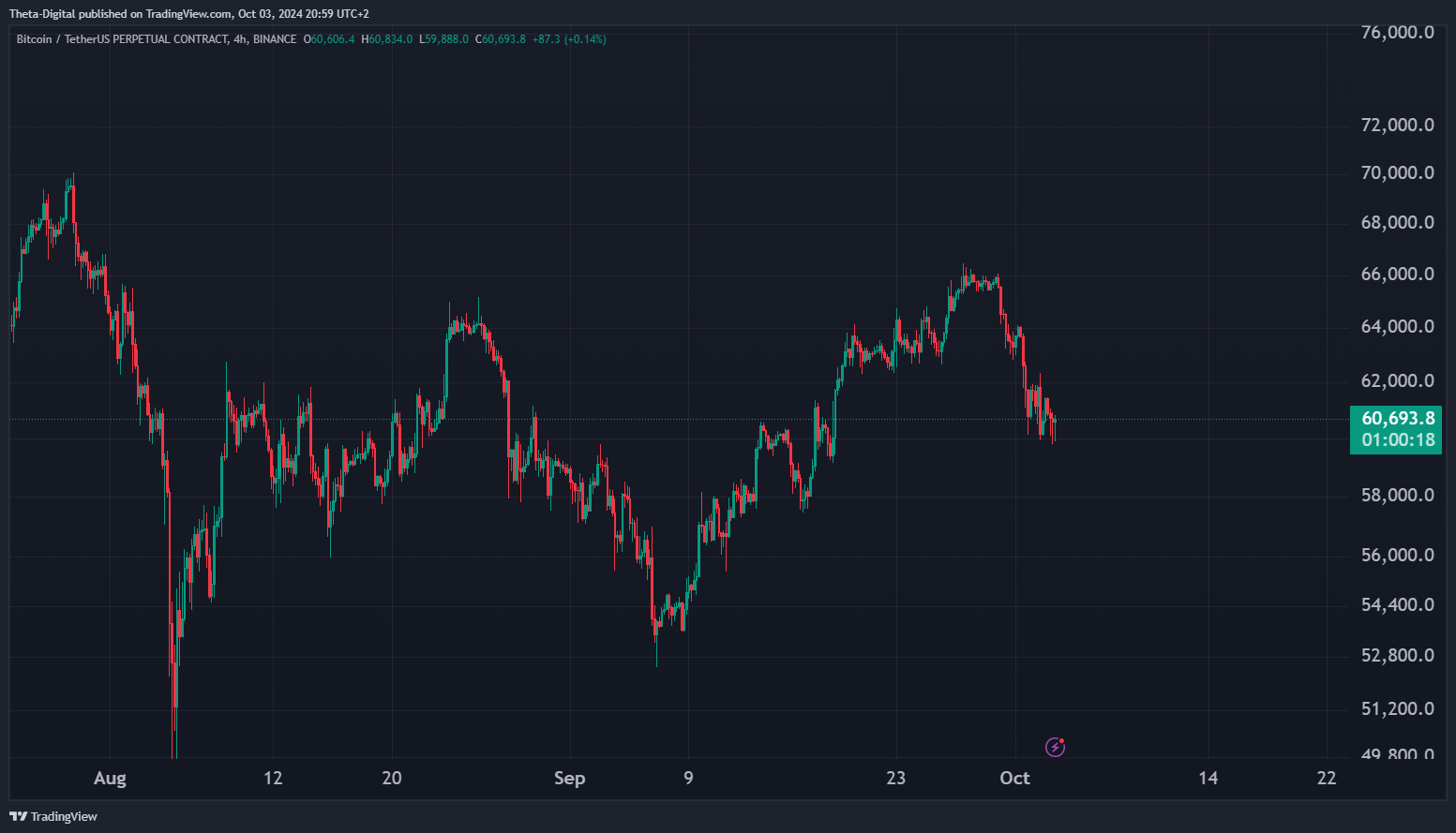Click the change value +87.3 (+0.14%)

[x=569, y=39]
